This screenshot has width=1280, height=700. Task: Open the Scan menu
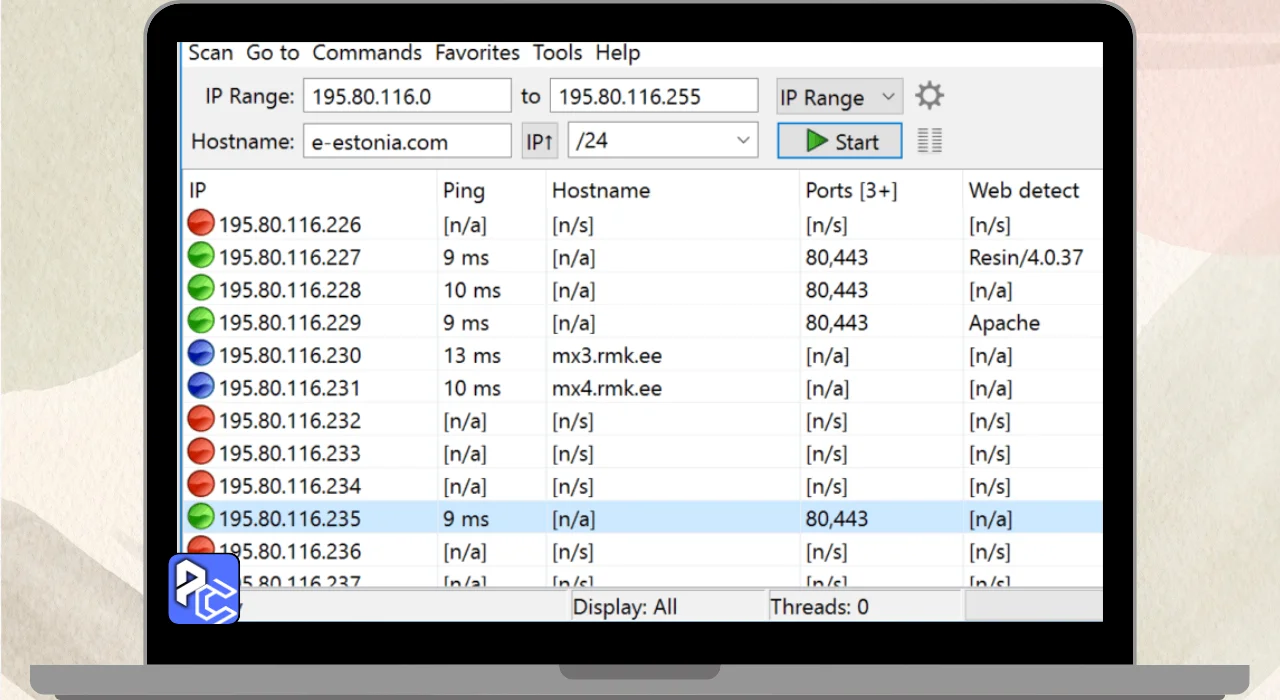coord(210,53)
